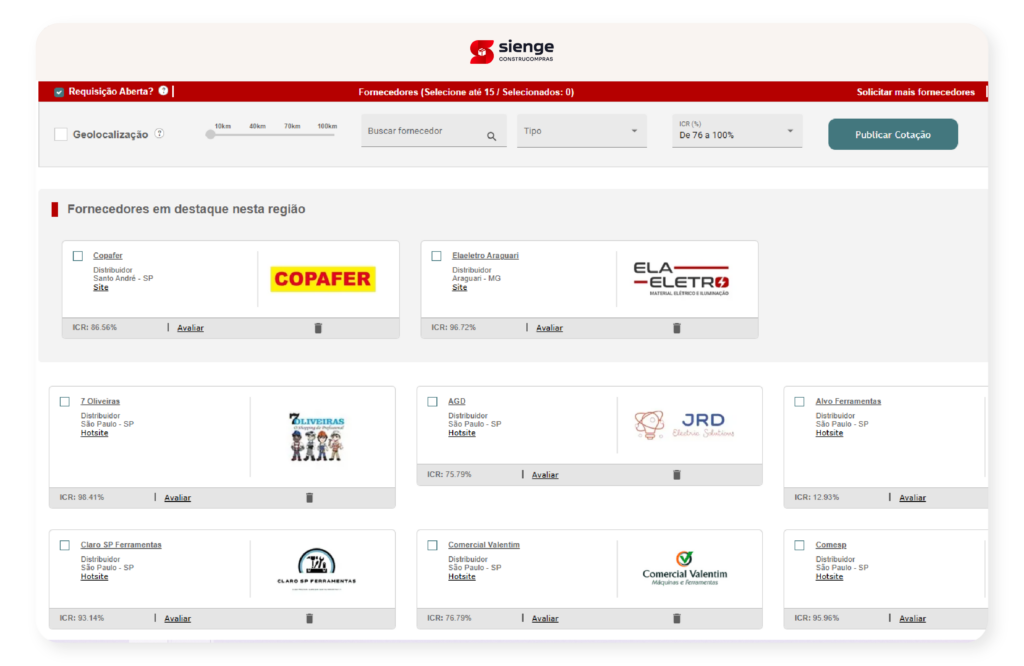Screen dimensions: 1024x666
Task: Open the Comercial Valentim name link
Action: [x=484, y=545]
